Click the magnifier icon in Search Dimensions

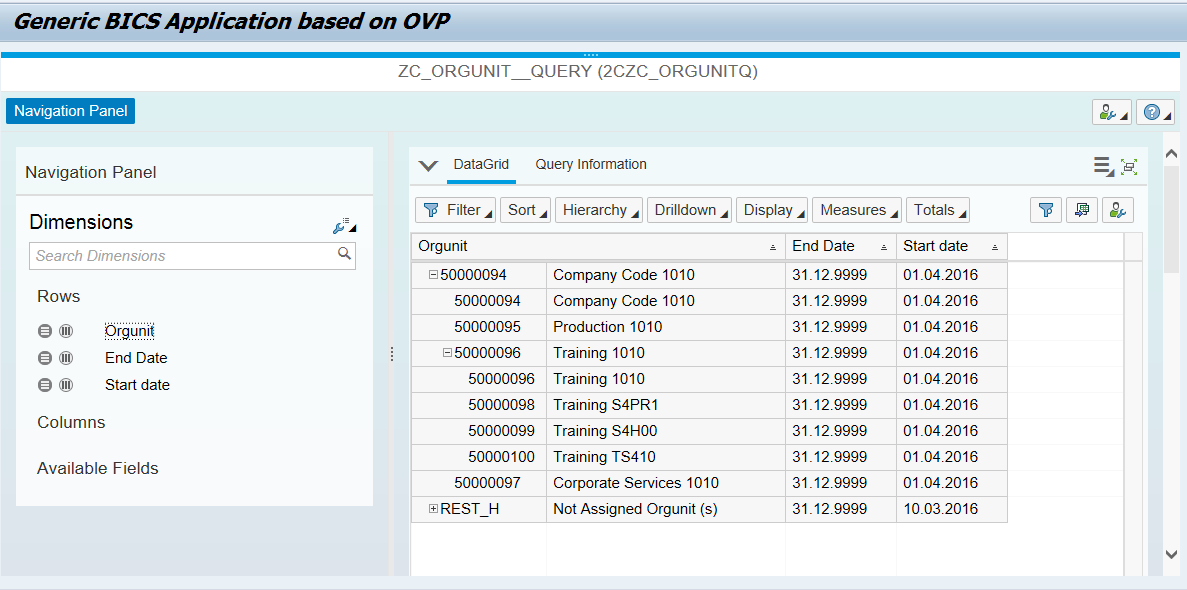tap(345, 255)
